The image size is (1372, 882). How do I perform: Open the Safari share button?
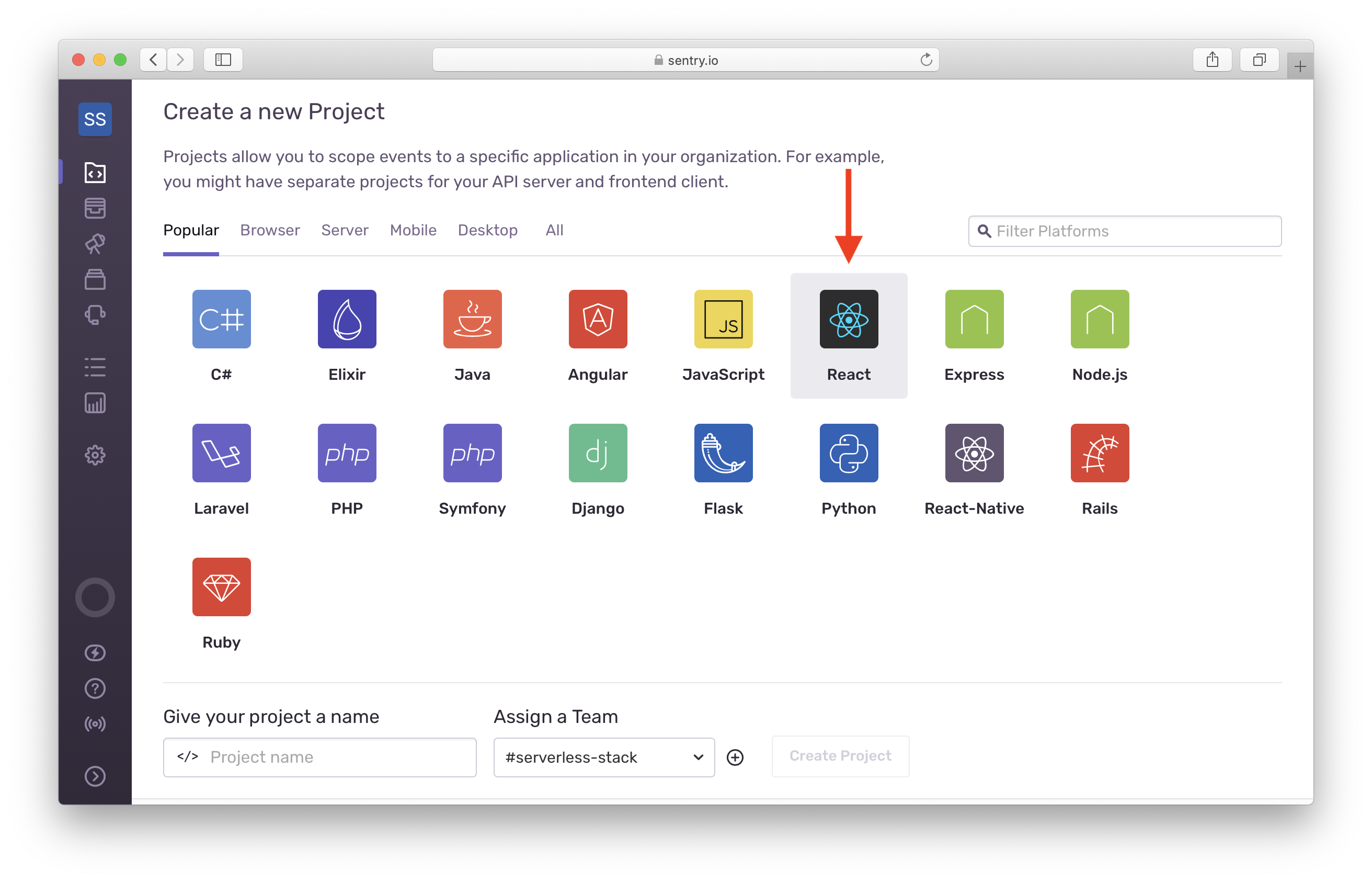point(1213,60)
